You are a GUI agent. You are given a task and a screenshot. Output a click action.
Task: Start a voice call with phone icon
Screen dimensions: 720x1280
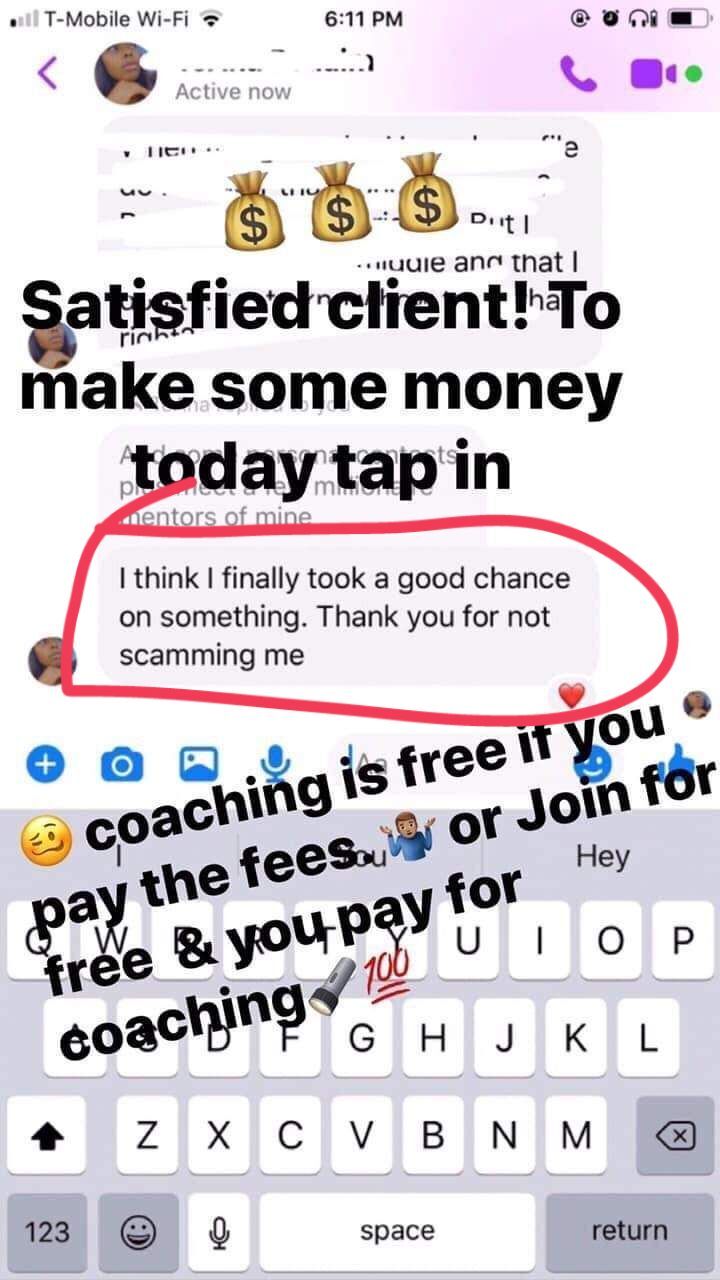[577, 74]
